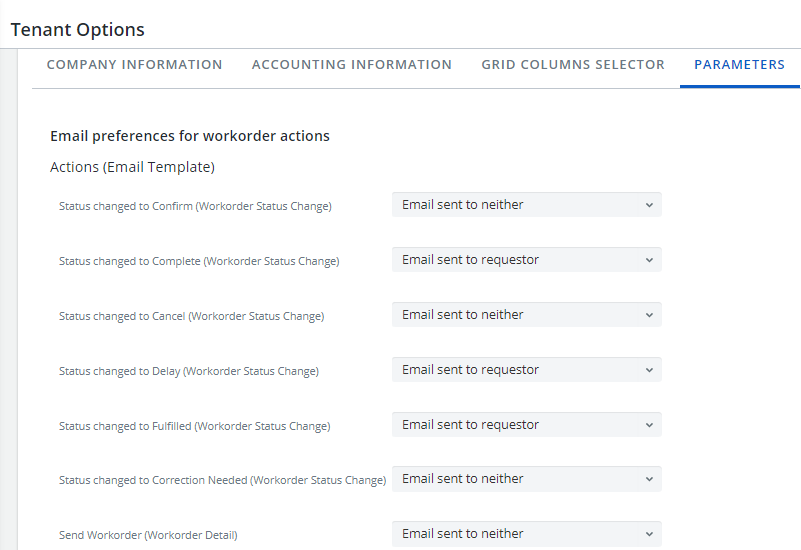801x550 pixels.
Task: Click the Tenant Options page title
Action: 77,30
